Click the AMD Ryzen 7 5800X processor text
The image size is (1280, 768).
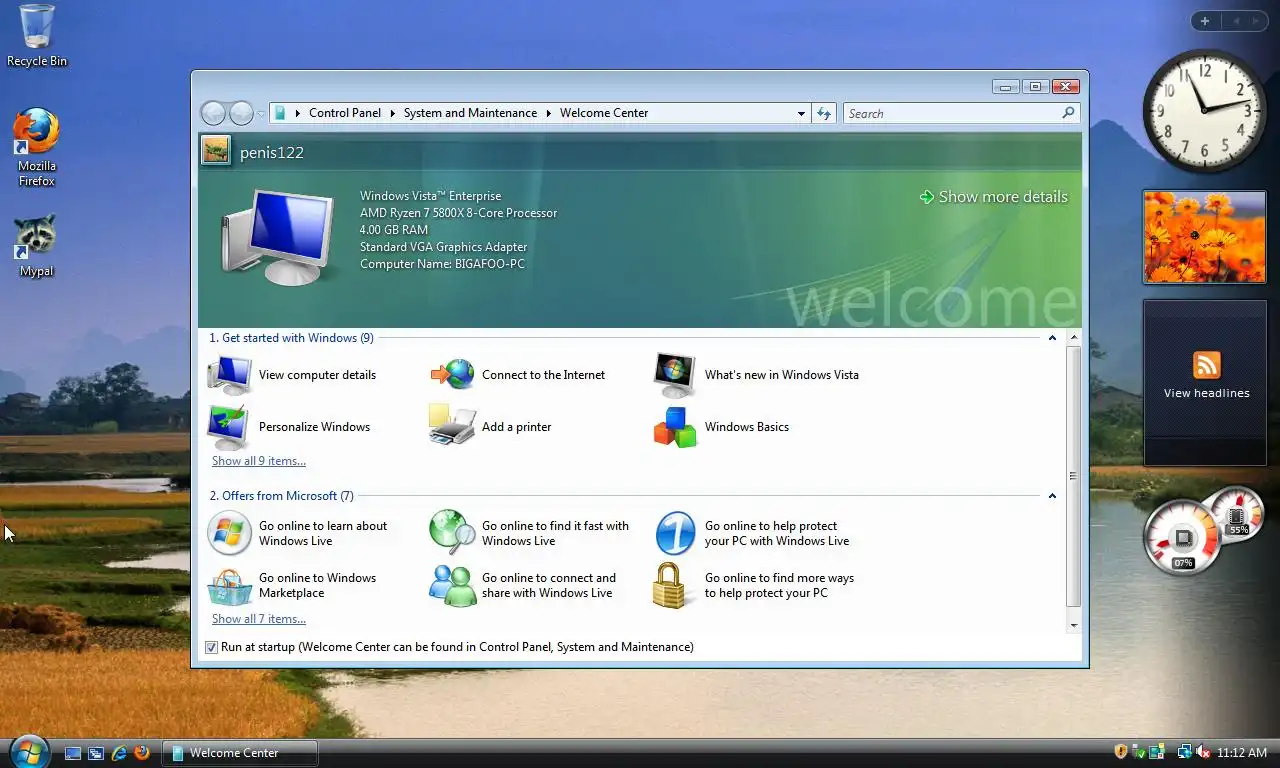click(x=458, y=213)
